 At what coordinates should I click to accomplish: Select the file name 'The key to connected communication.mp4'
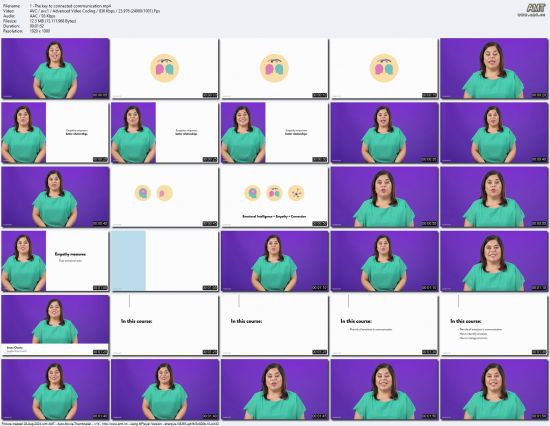tap(70, 6)
